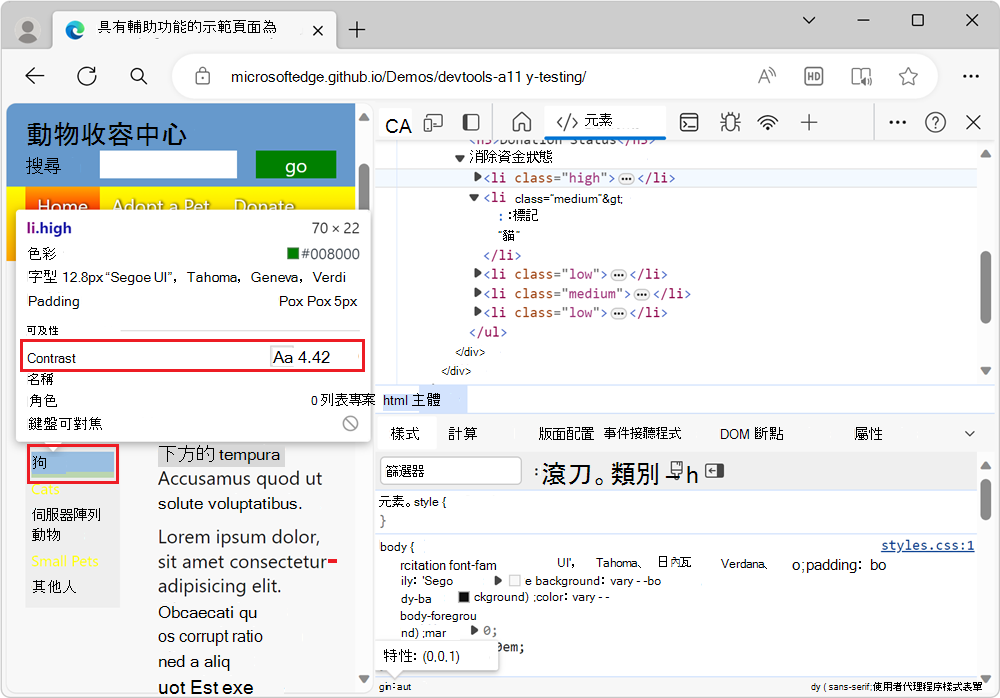
Task: Open the tab search chevron
Action: (x=809, y=20)
